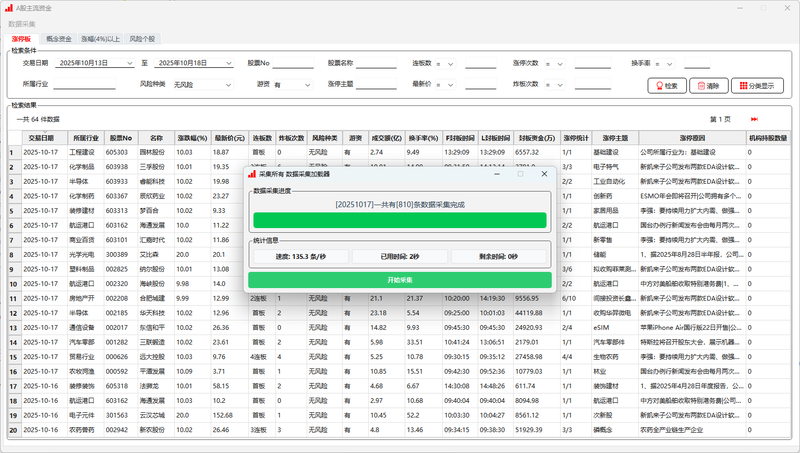Click the 清除 clear button icon
Image resolution: width=800 pixels, height=453 pixels.
(x=707, y=86)
